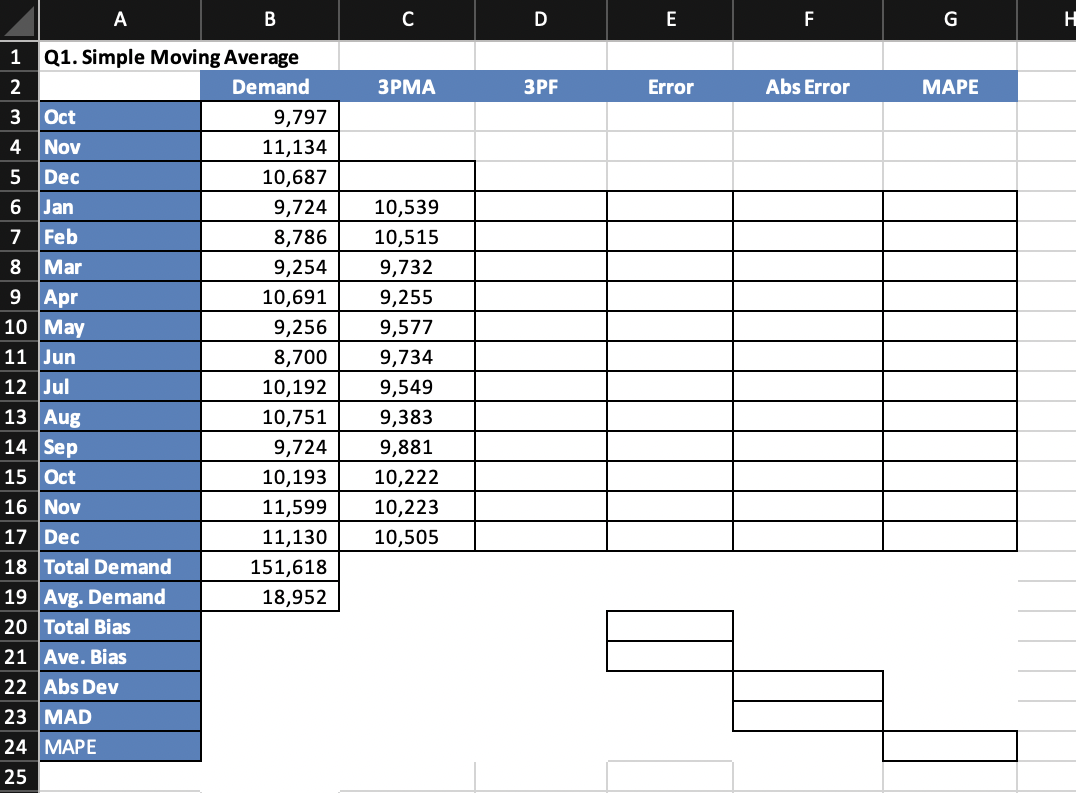Click the MAD label cell
The image size is (1076, 793).
coord(120,716)
